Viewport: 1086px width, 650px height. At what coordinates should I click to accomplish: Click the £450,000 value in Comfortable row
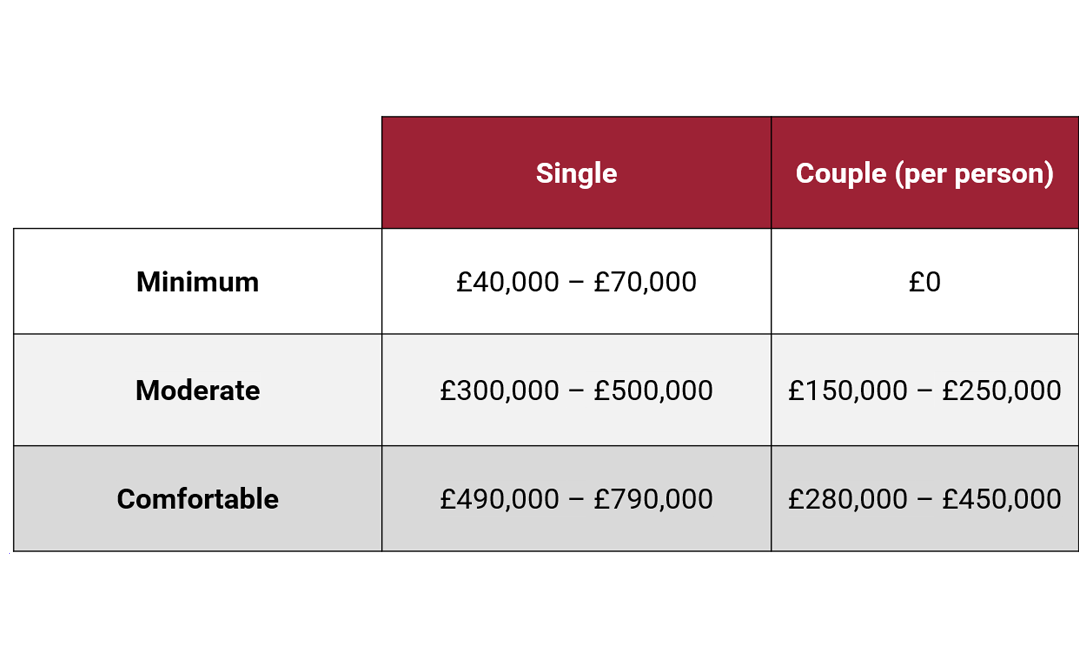coord(1002,500)
